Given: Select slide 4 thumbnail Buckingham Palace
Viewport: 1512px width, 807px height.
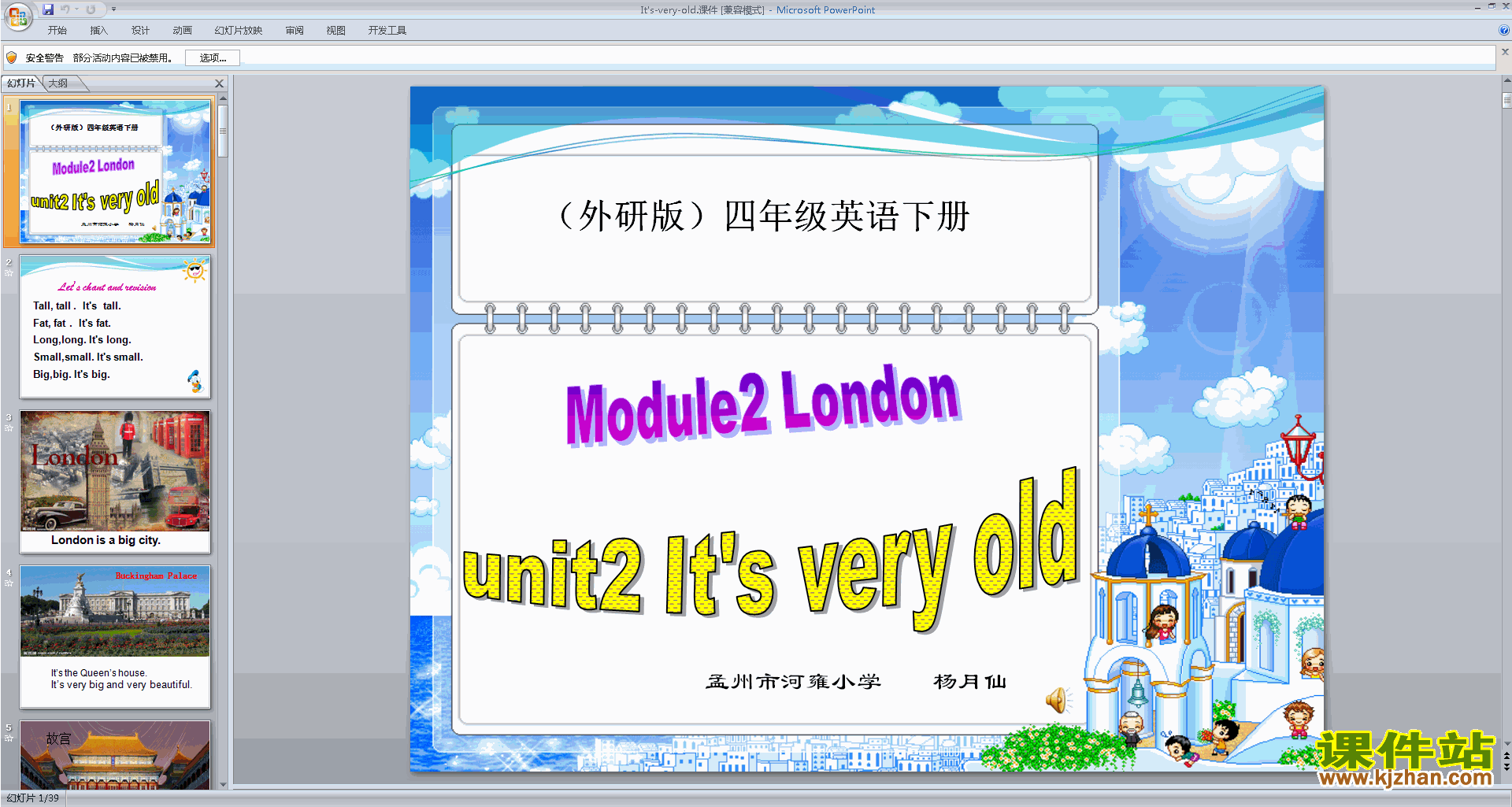Looking at the screenshot, I should [115, 636].
